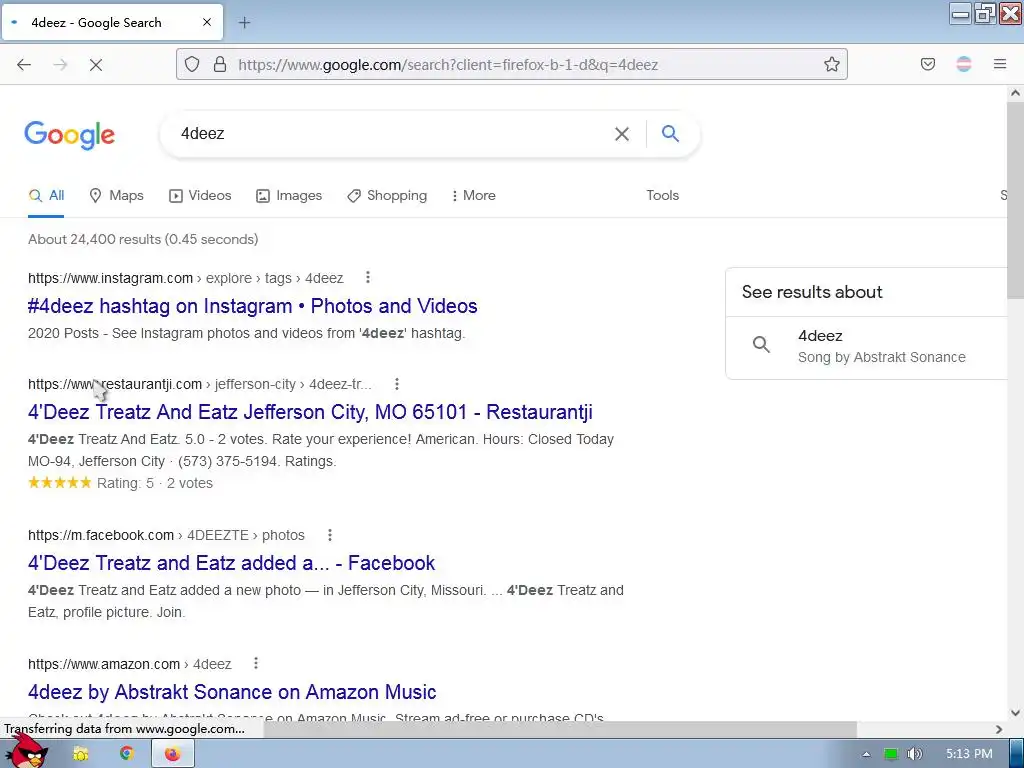Open 4deez by Abstrakt Sonance Amazon link
The width and height of the screenshot is (1024, 768).
coord(232,692)
